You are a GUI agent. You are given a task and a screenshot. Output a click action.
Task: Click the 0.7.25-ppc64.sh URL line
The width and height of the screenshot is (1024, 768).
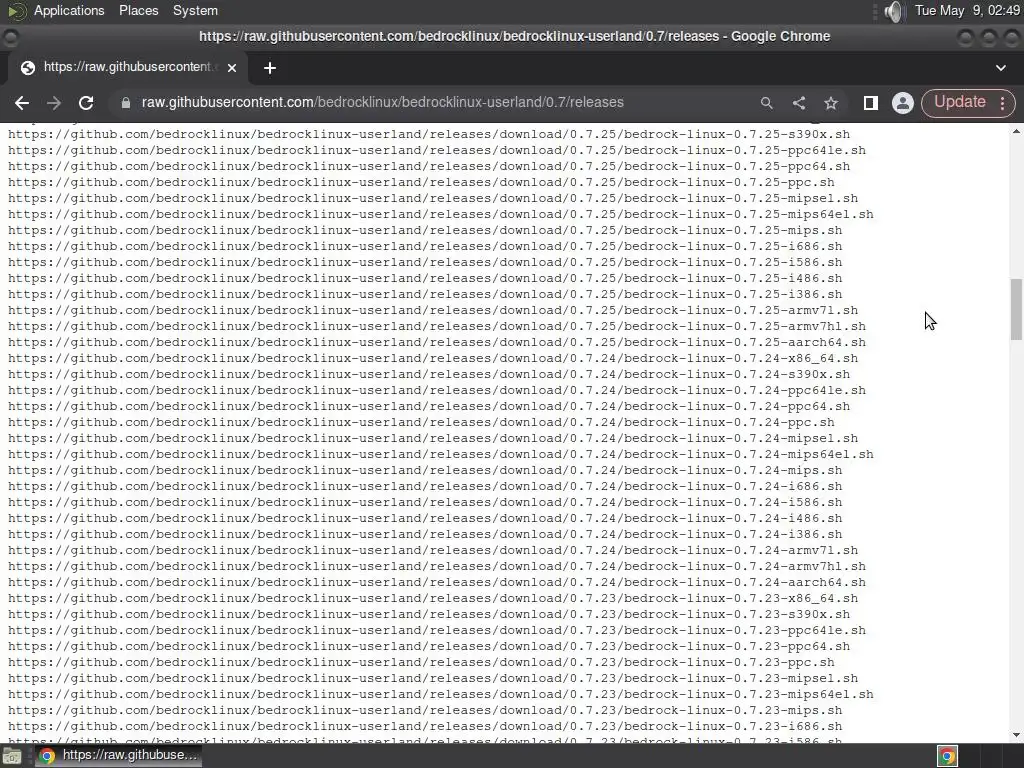tap(429, 167)
